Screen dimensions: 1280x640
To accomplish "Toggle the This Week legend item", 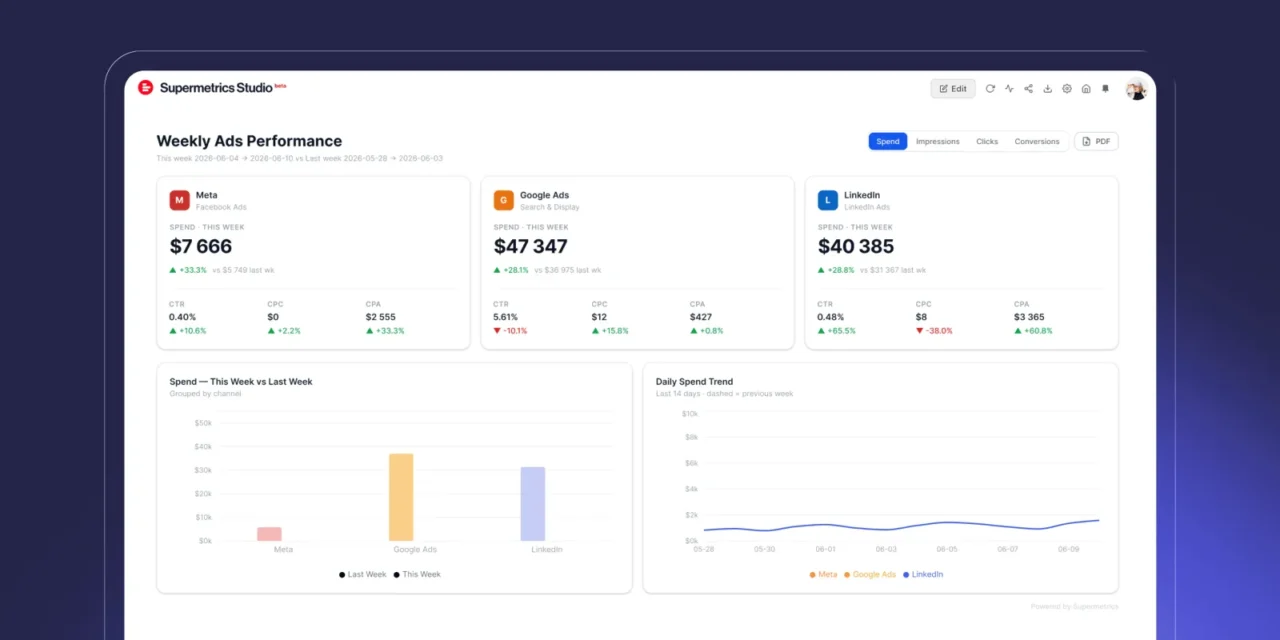I will coord(417,574).
